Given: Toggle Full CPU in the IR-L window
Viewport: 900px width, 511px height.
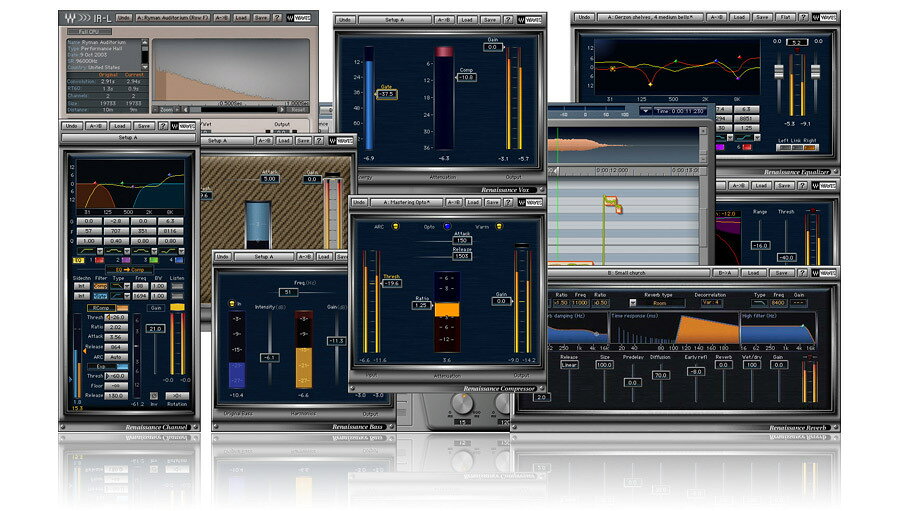Looking at the screenshot, I should (89, 32).
